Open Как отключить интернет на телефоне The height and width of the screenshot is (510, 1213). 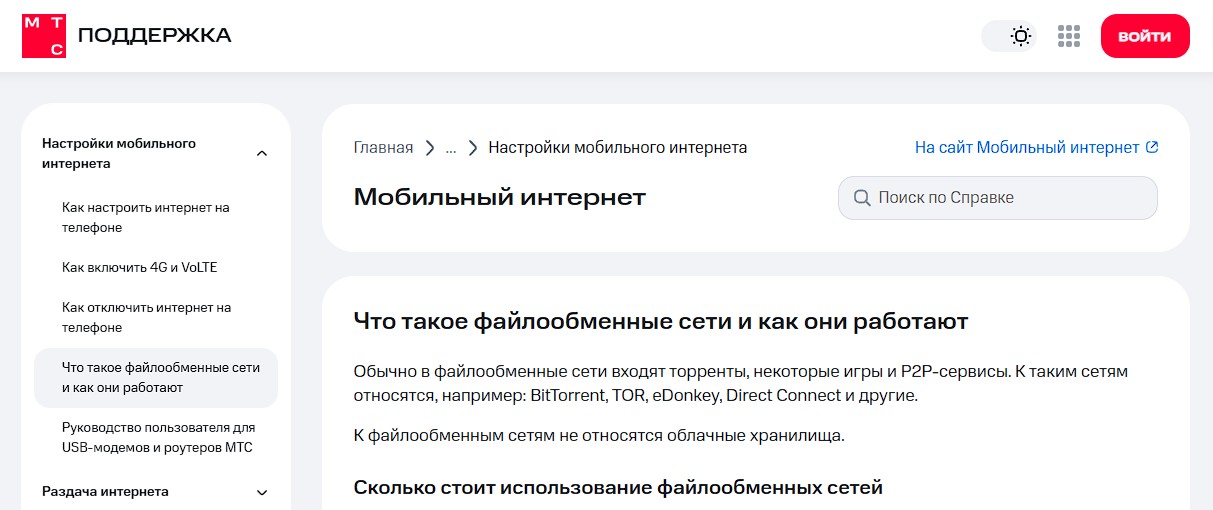click(146, 317)
